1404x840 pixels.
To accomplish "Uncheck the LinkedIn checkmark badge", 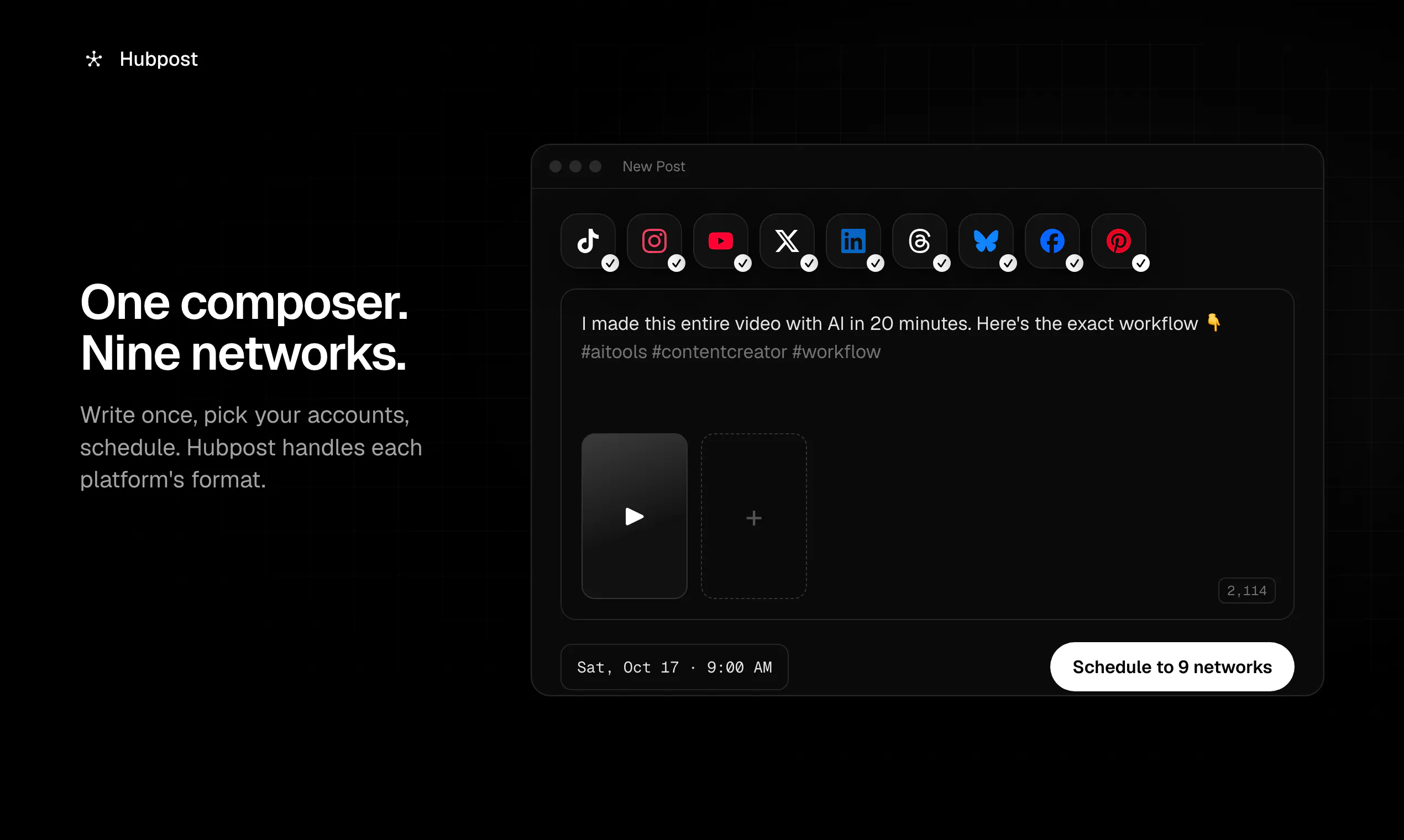I will [875, 263].
